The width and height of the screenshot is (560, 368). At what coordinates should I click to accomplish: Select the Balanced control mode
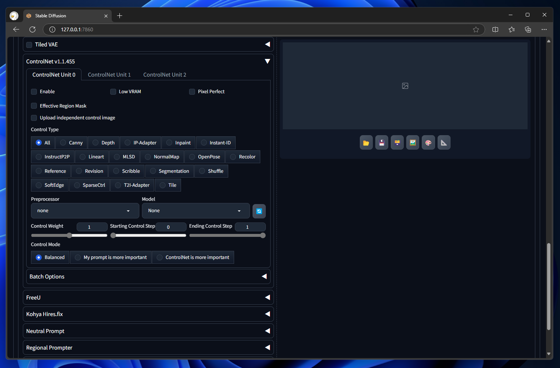(50, 257)
